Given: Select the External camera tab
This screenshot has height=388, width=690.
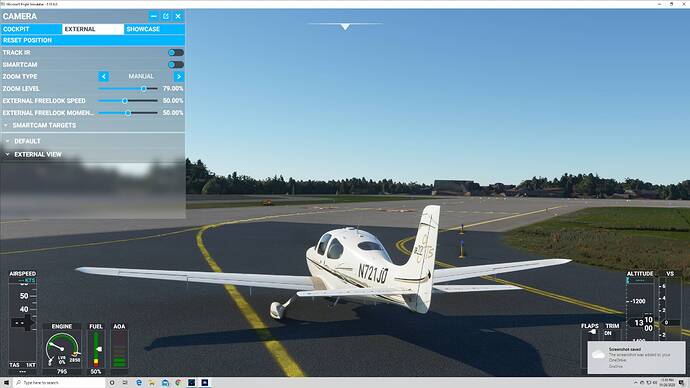Looking at the screenshot, I should [x=93, y=29].
